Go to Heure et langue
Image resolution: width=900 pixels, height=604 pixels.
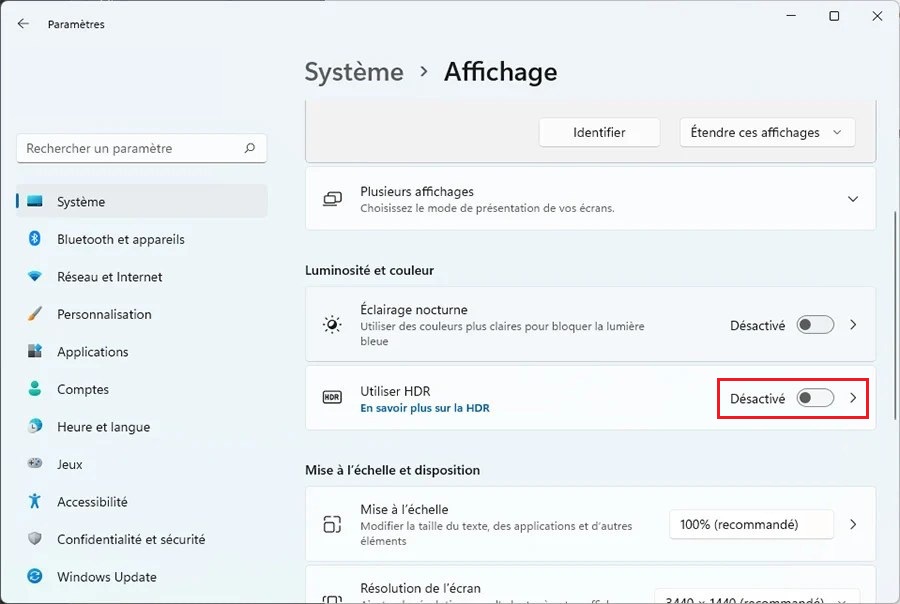[x=142, y=427]
